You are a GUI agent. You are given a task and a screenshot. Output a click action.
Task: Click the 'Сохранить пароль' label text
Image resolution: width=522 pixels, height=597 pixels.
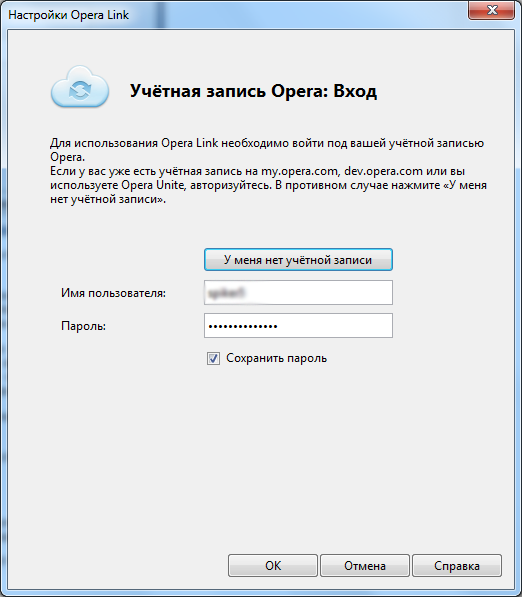pyautogui.click(x=276, y=358)
